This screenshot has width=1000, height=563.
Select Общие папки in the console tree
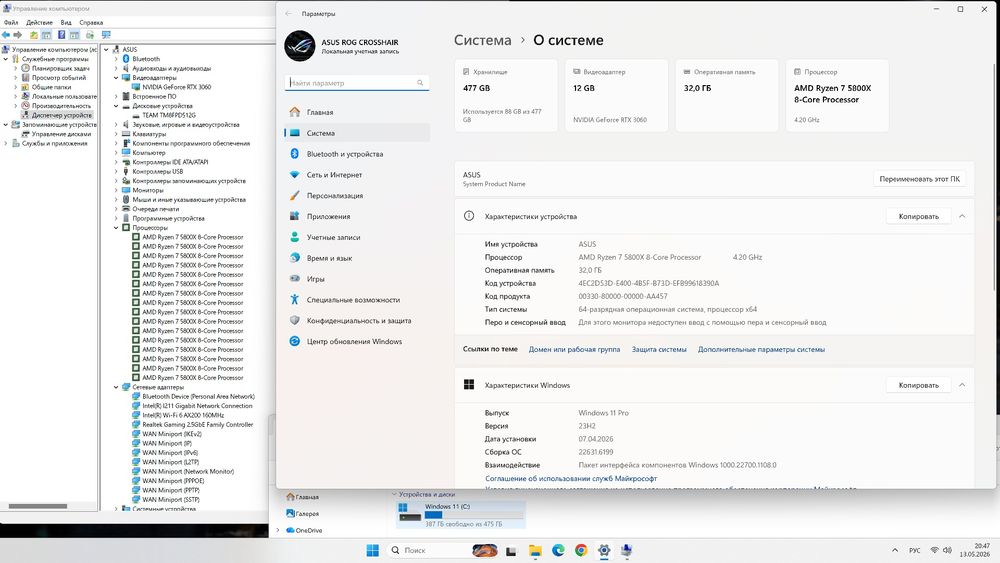point(51,87)
